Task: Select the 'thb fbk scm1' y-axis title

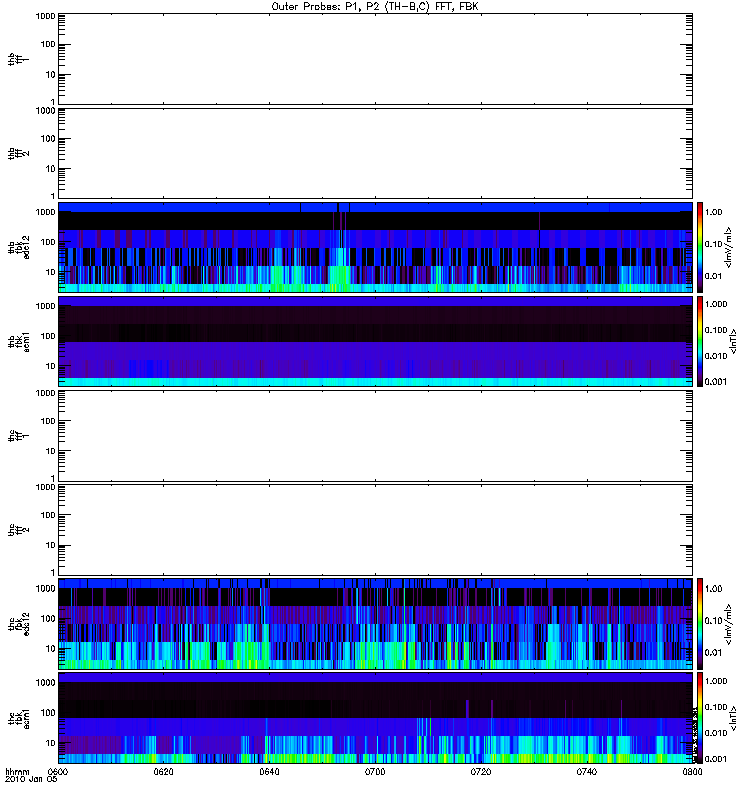Action: coord(19,342)
